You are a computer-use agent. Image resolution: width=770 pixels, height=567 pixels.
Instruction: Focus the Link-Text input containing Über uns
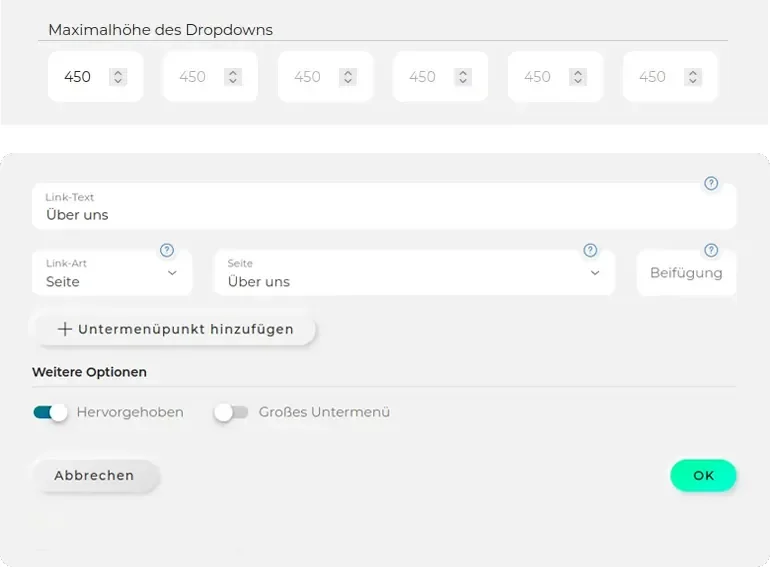coord(384,206)
